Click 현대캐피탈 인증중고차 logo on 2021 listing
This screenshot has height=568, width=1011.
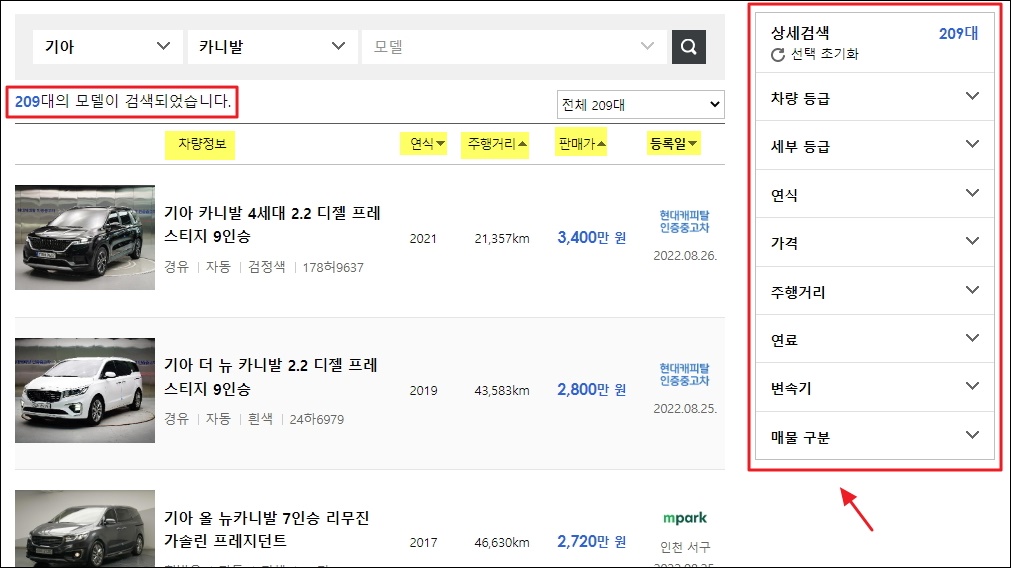pyautogui.click(x=684, y=221)
